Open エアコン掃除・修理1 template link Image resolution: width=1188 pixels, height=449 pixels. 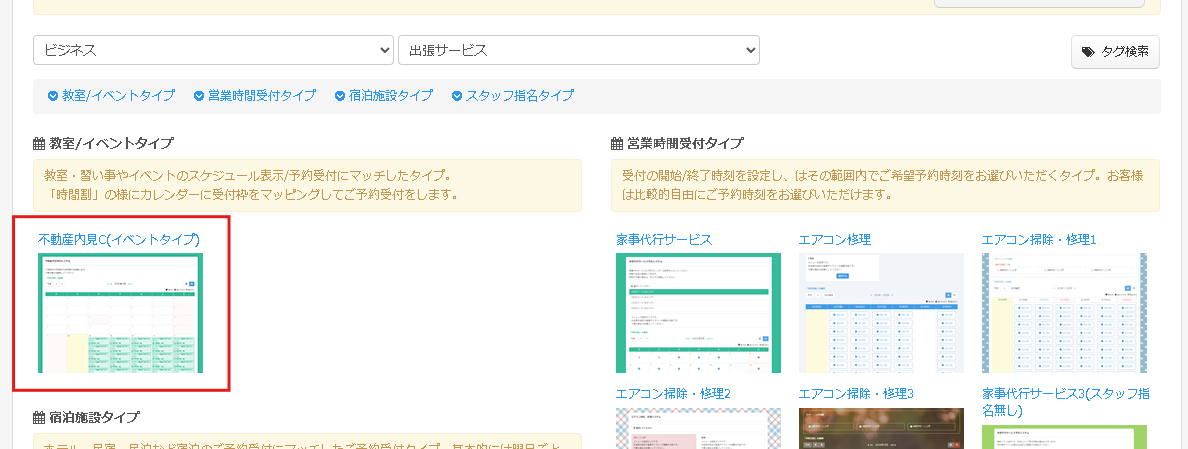click(x=1040, y=239)
